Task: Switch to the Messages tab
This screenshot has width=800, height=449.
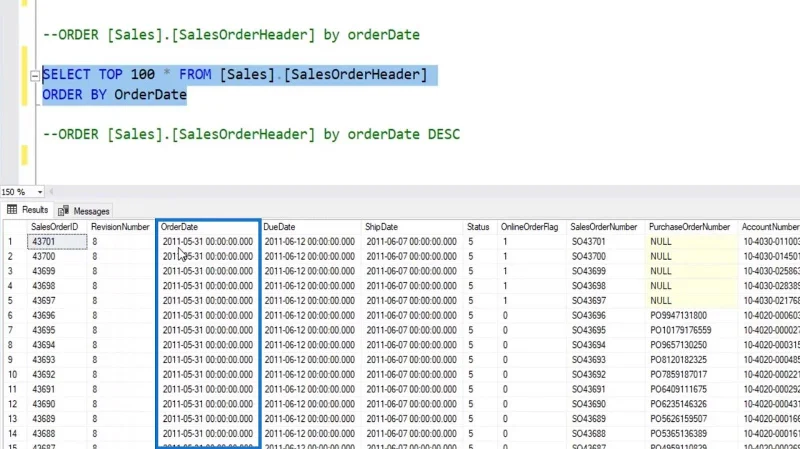Action: (84, 211)
